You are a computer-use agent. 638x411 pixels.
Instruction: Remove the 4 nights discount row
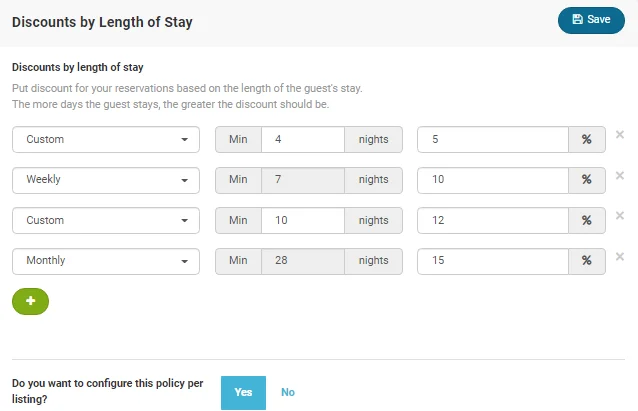point(620,134)
